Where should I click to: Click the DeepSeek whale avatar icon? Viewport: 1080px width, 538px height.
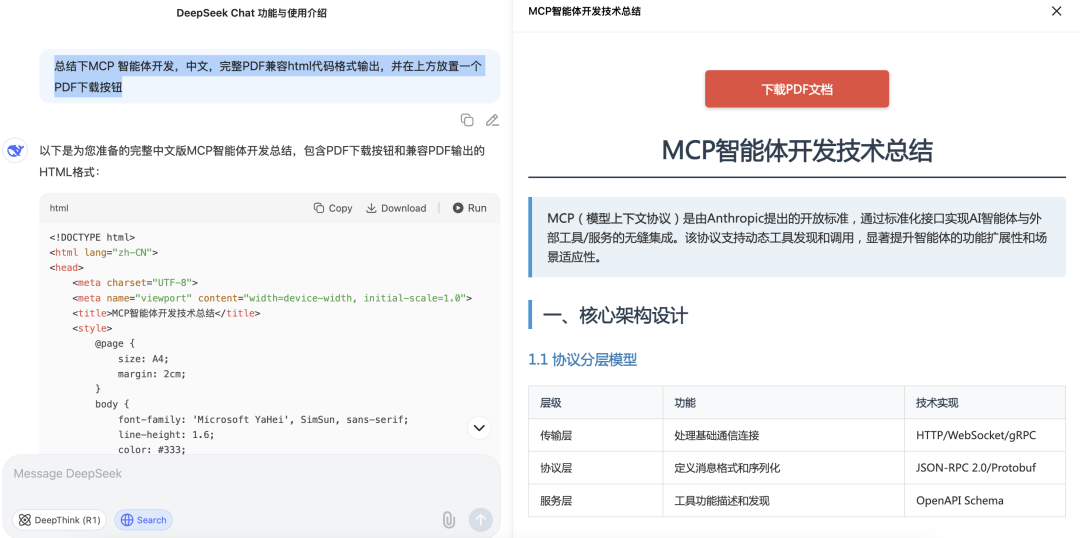(x=15, y=151)
